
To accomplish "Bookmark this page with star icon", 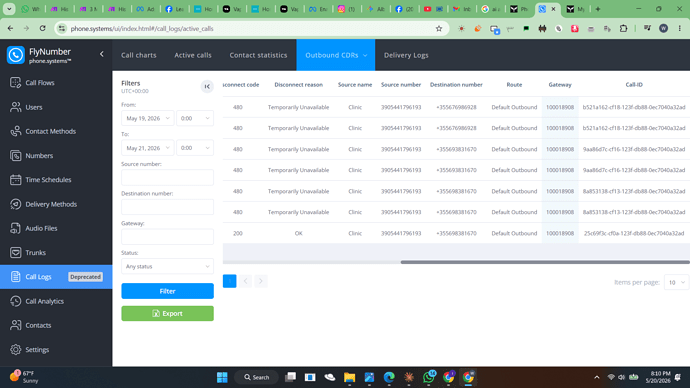I will (x=439, y=29).
